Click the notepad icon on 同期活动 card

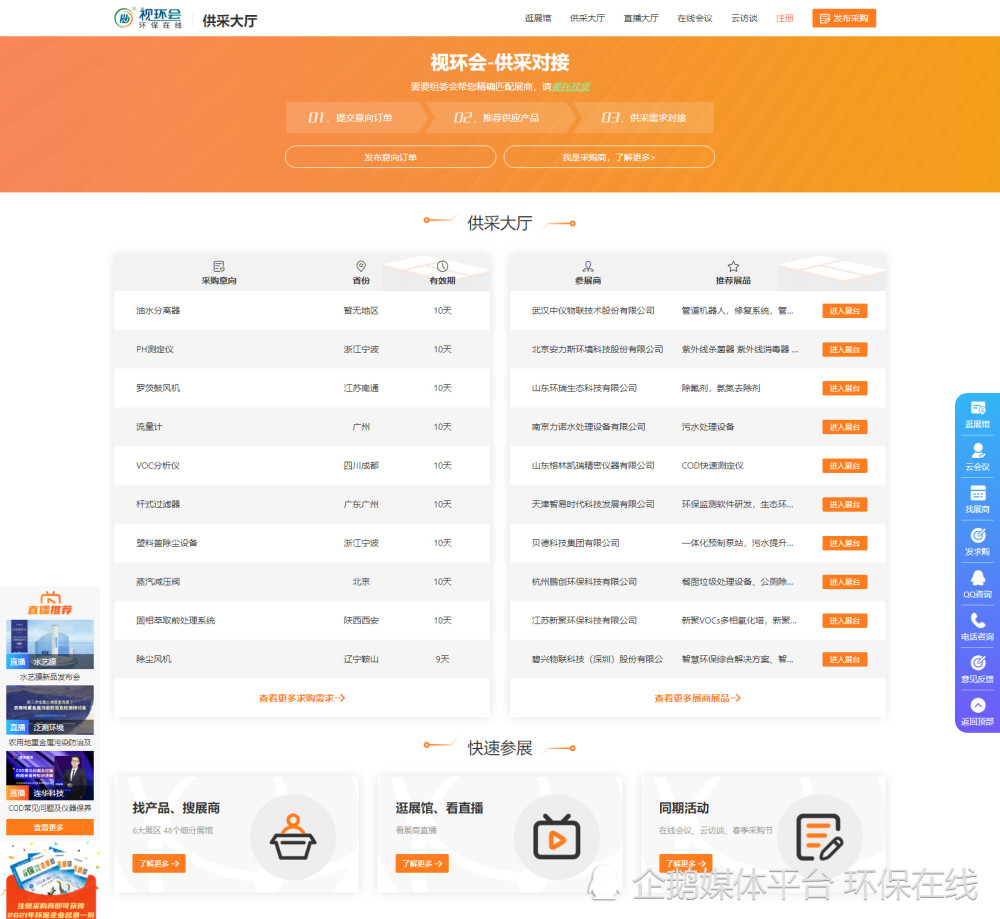click(820, 837)
